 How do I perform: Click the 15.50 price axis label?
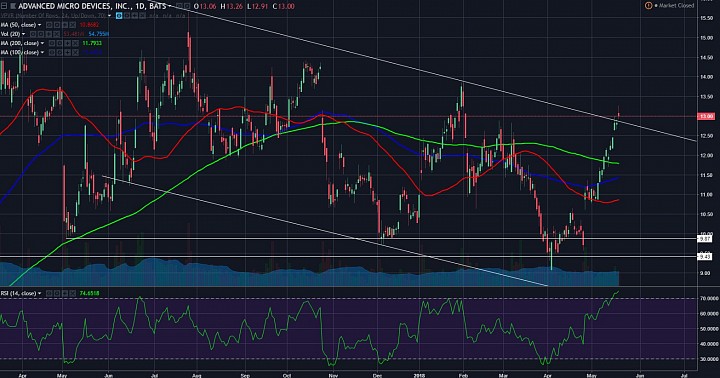[x=706, y=18]
